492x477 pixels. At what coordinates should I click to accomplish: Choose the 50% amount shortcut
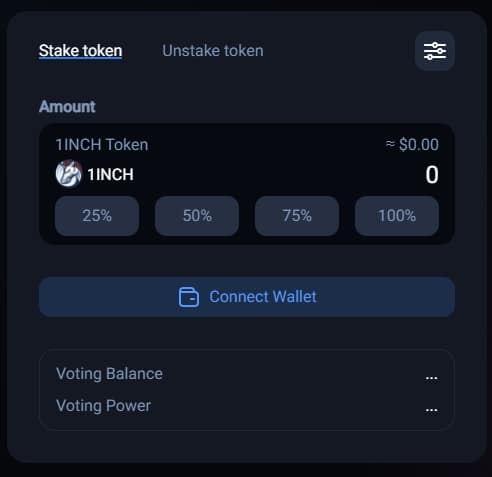197,216
